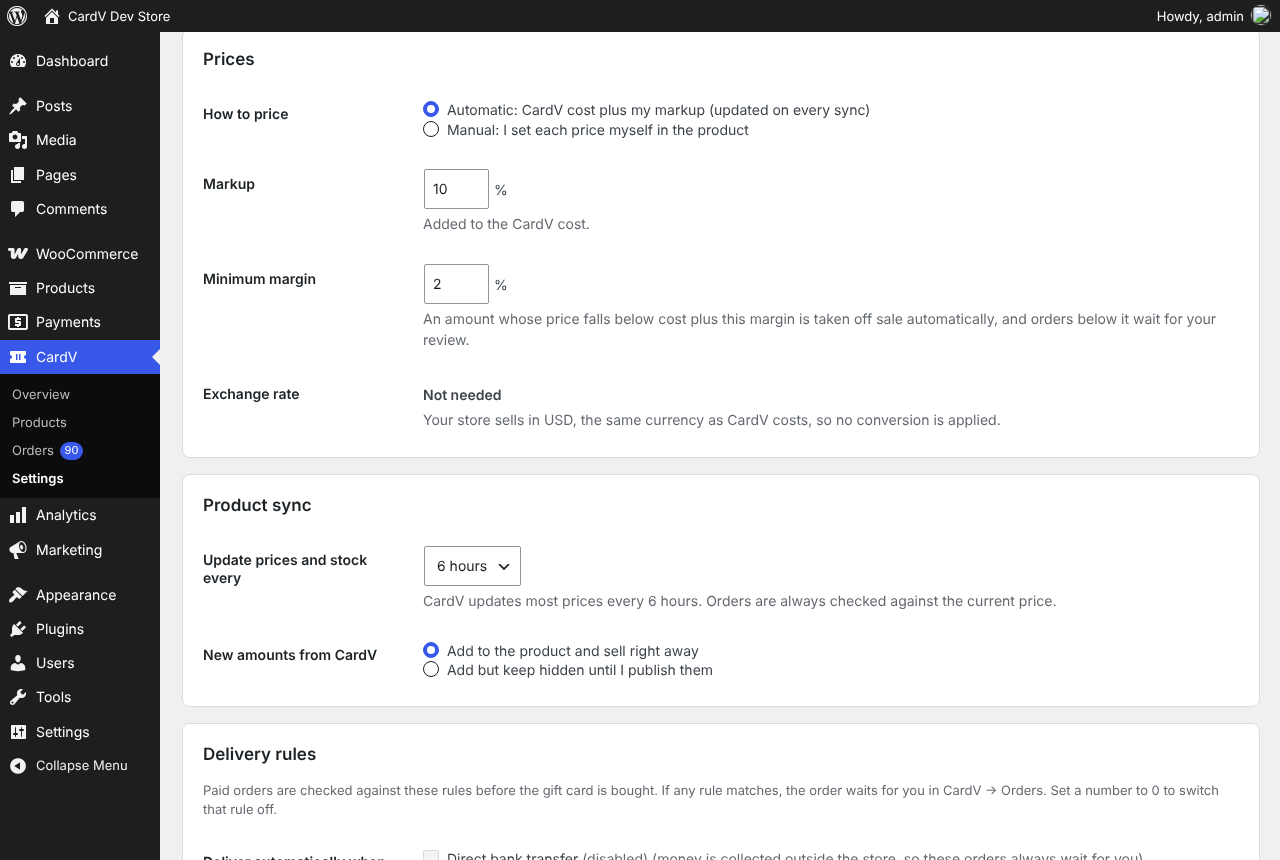
Task: Click the Posts pushpin icon
Action: (x=18, y=106)
